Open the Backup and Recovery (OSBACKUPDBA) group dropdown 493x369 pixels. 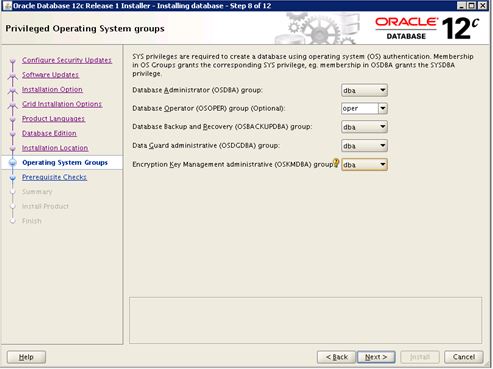tap(364, 127)
